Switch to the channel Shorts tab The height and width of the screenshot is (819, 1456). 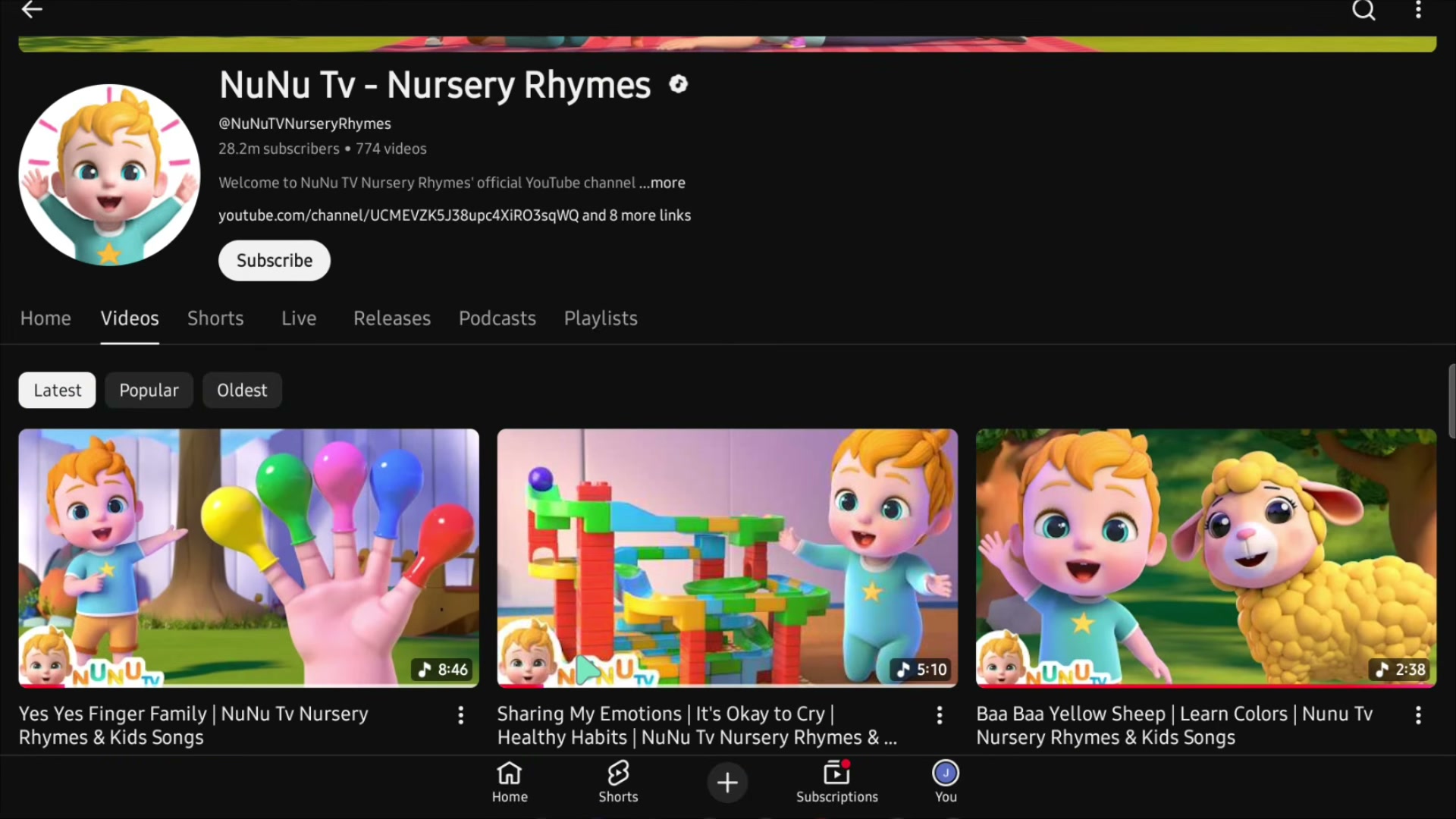[215, 318]
